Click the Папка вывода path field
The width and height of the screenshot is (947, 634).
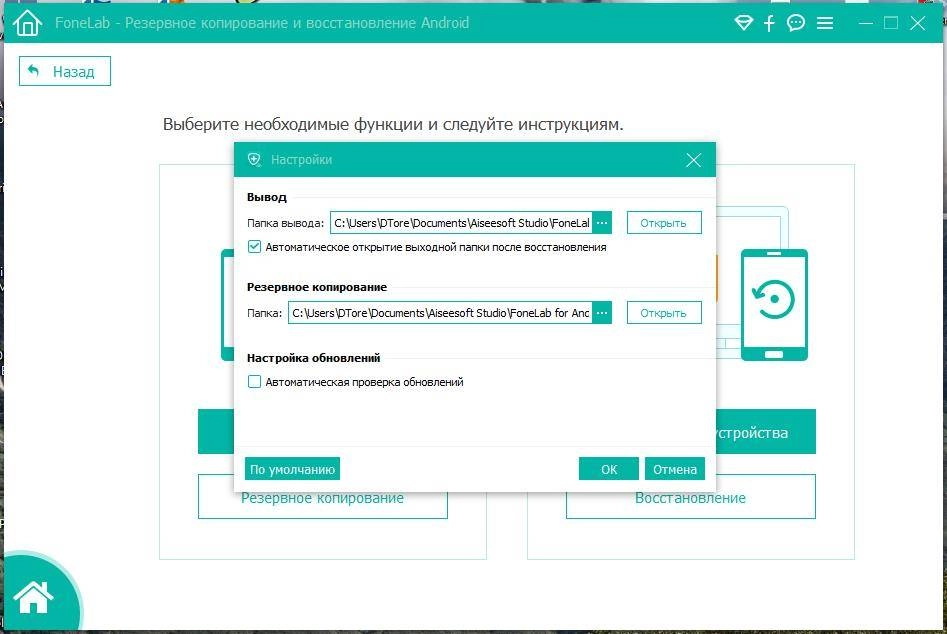[x=461, y=223]
